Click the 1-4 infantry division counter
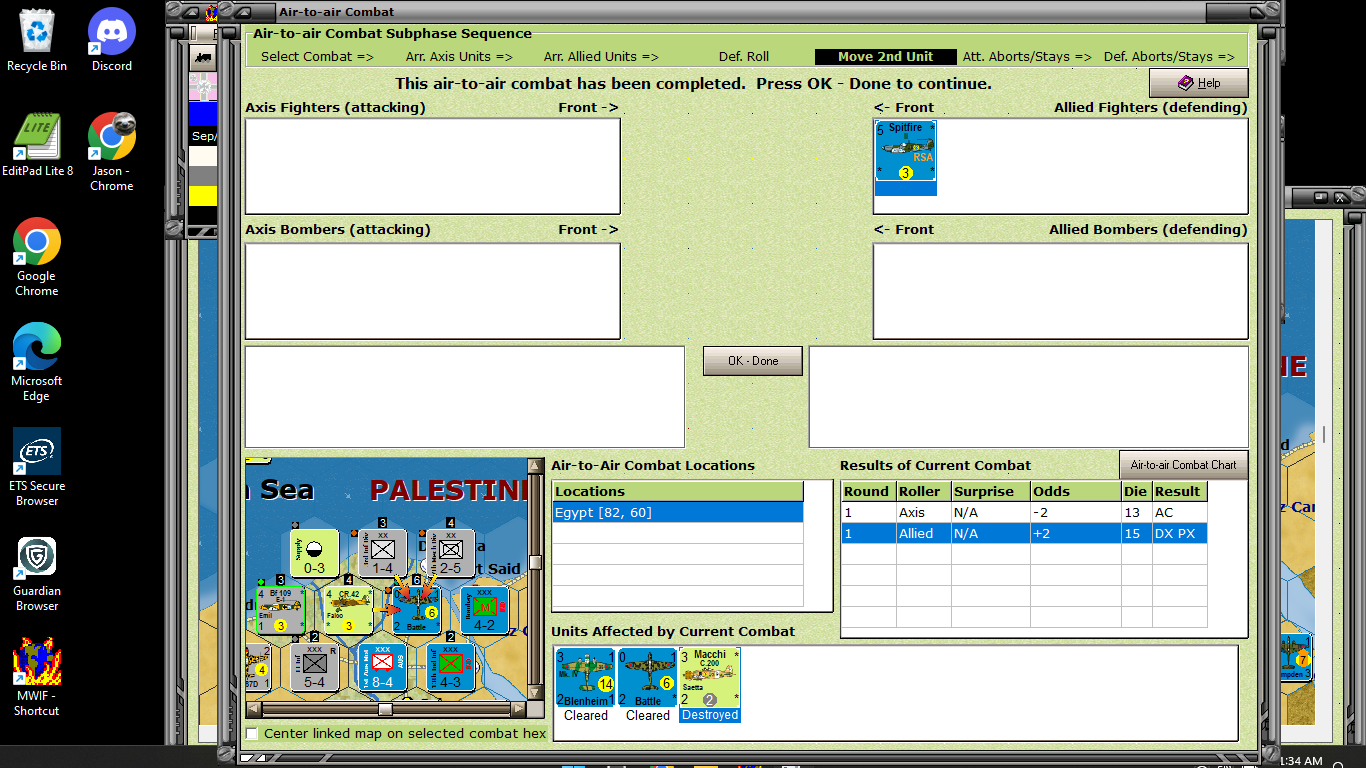This screenshot has width=1366, height=768. tap(383, 553)
